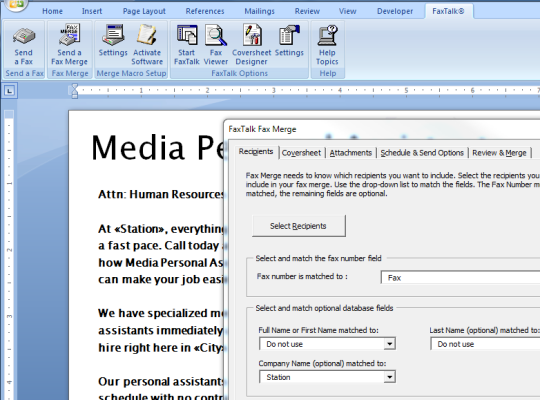
Task: Click the FaxTalk Fax Merge title bar
Action: (382, 129)
